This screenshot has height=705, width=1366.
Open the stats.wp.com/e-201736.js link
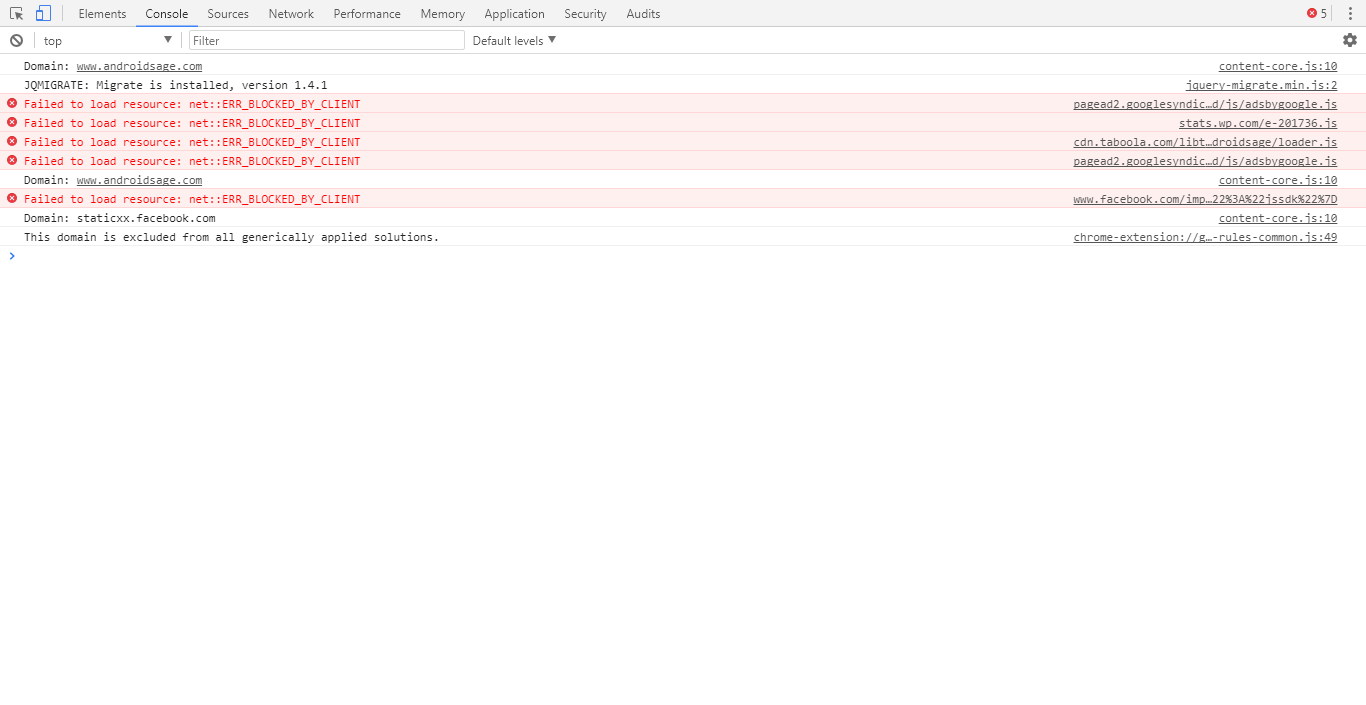pyautogui.click(x=1257, y=122)
